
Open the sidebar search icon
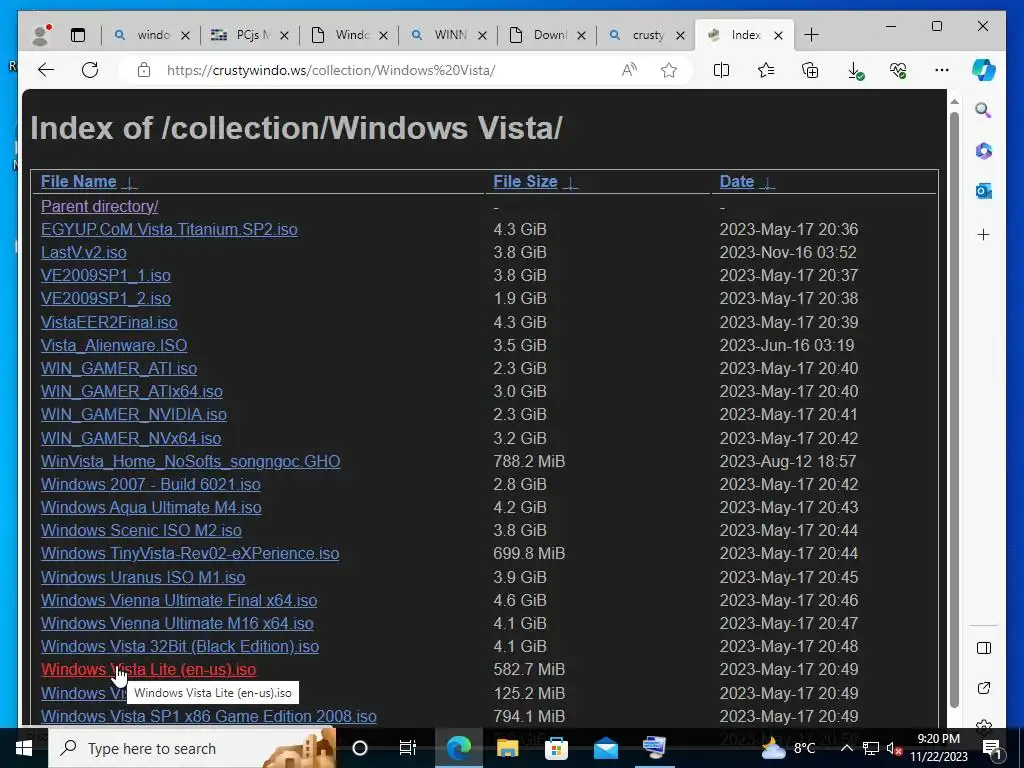(984, 110)
